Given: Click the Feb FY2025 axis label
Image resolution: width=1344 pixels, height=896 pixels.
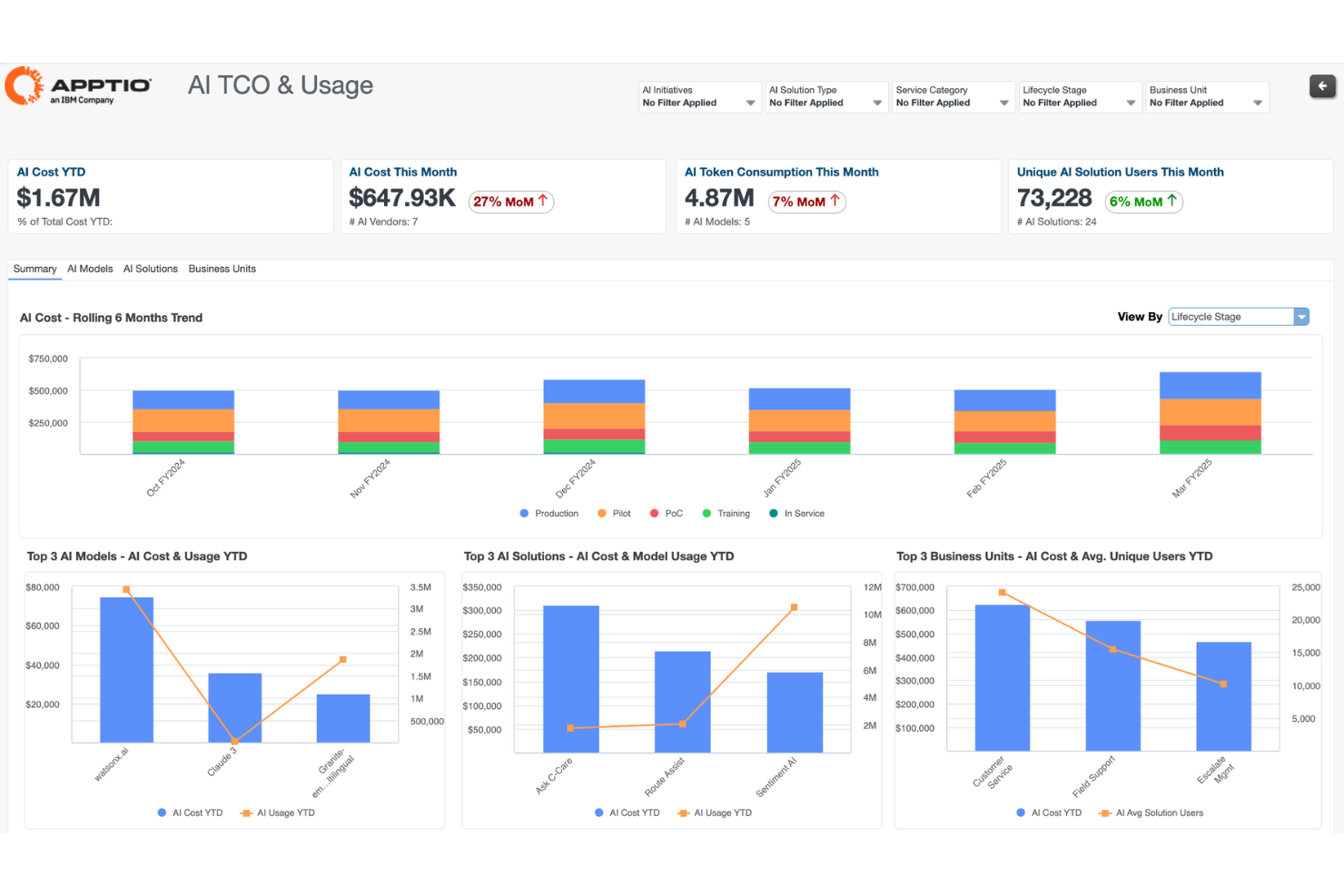Looking at the screenshot, I should (x=987, y=478).
